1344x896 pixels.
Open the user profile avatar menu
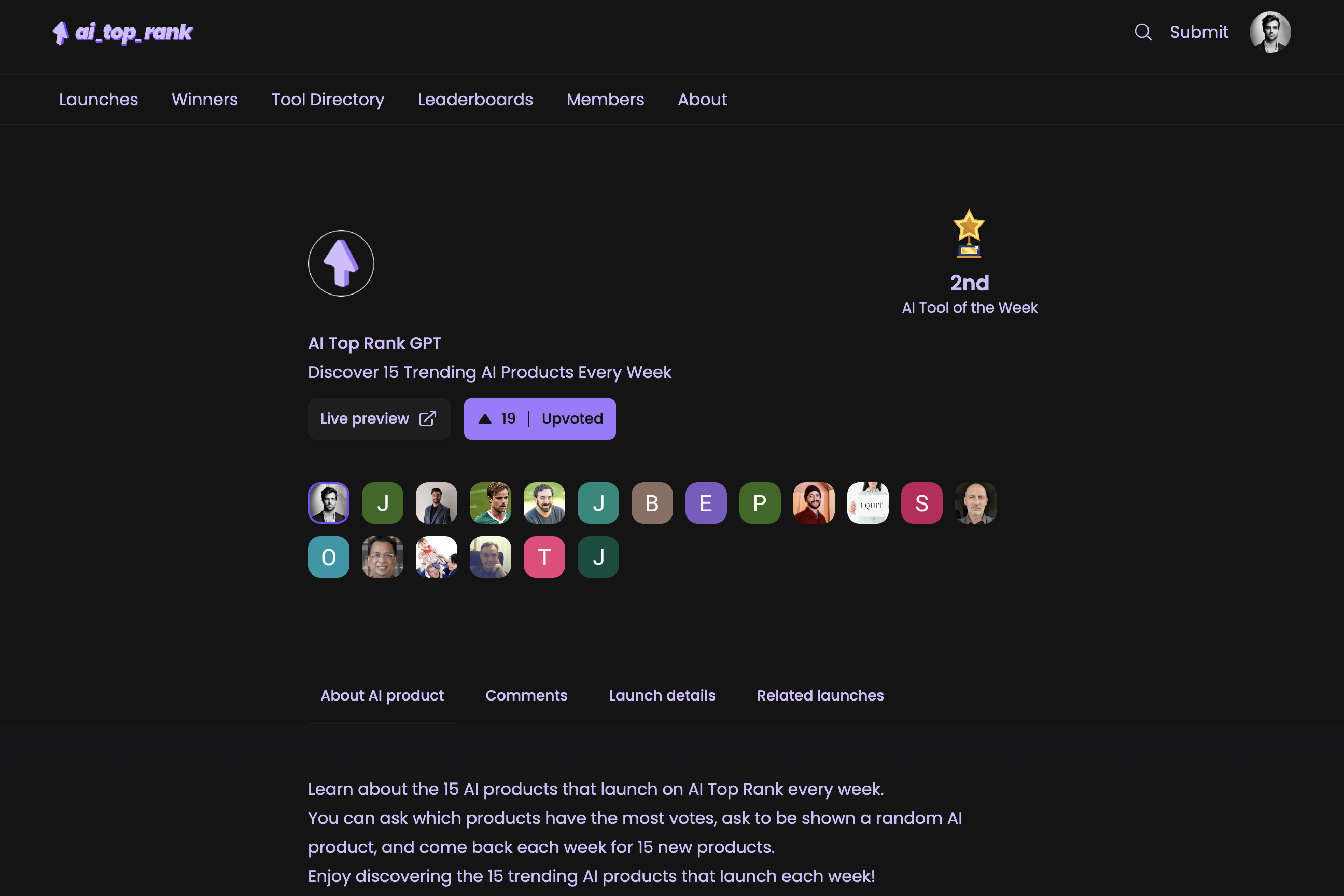click(1270, 32)
